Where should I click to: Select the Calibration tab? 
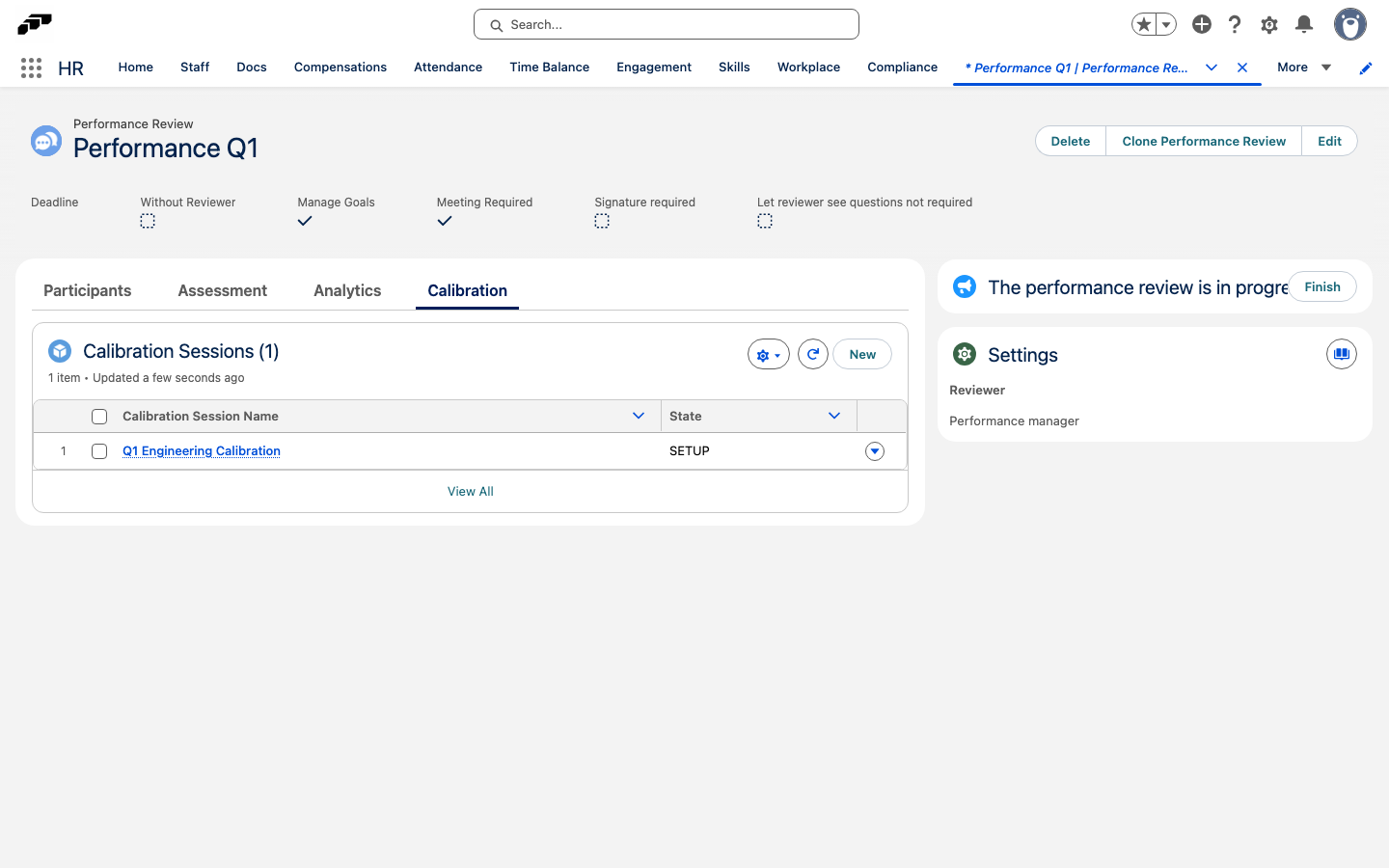point(468,290)
